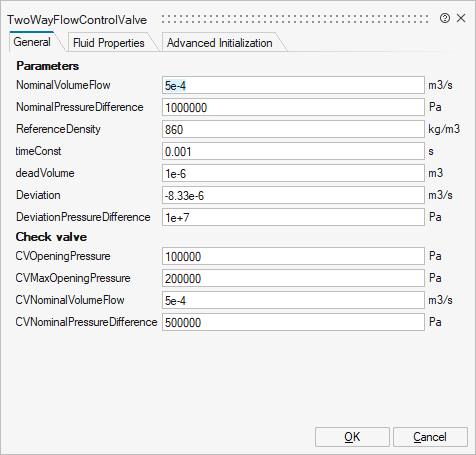Edit the NominalPressureDifference field
The width and height of the screenshot is (476, 455).
[x=293, y=107]
